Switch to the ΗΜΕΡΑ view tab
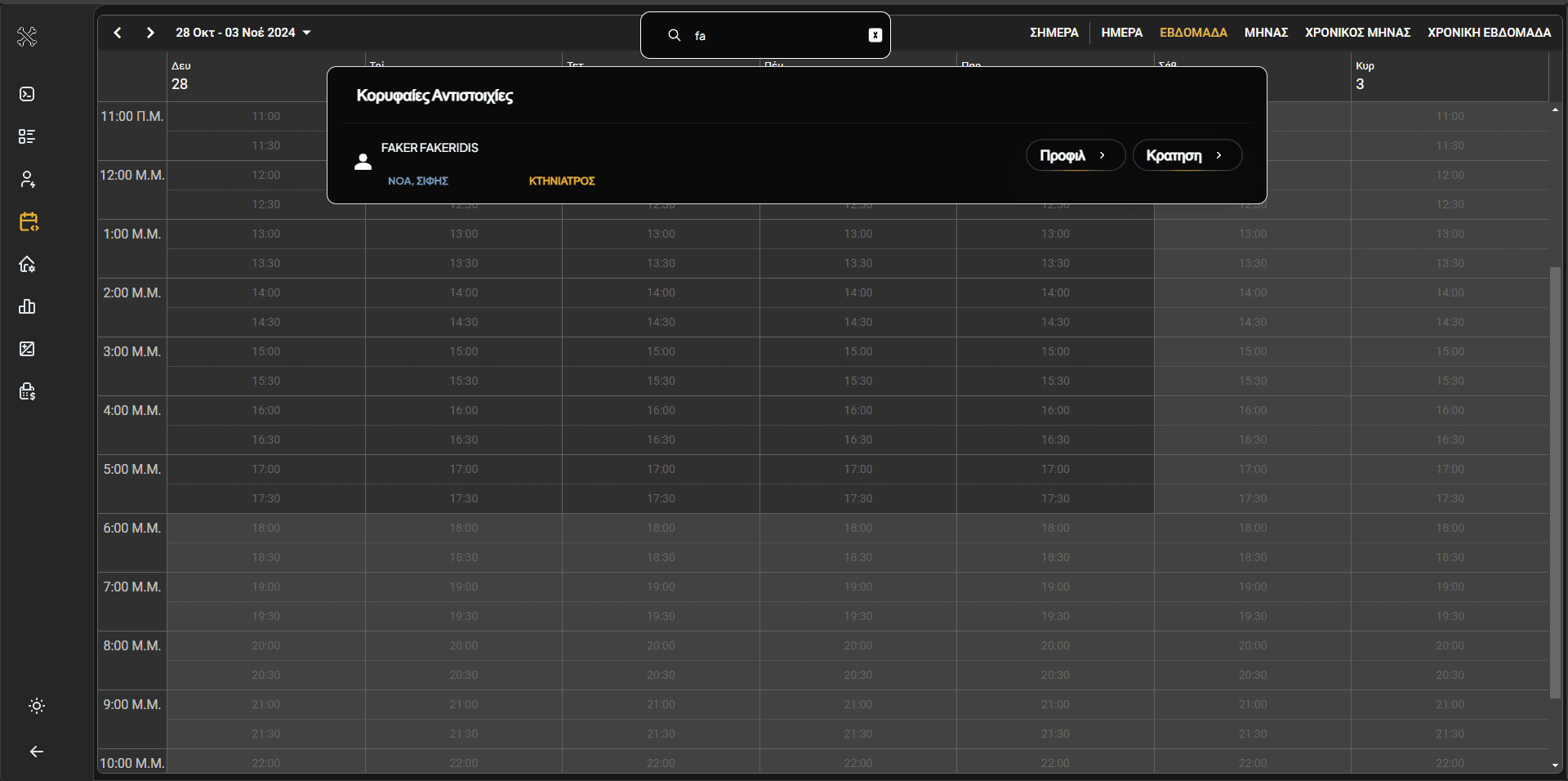This screenshot has width=1568, height=781. [1120, 33]
